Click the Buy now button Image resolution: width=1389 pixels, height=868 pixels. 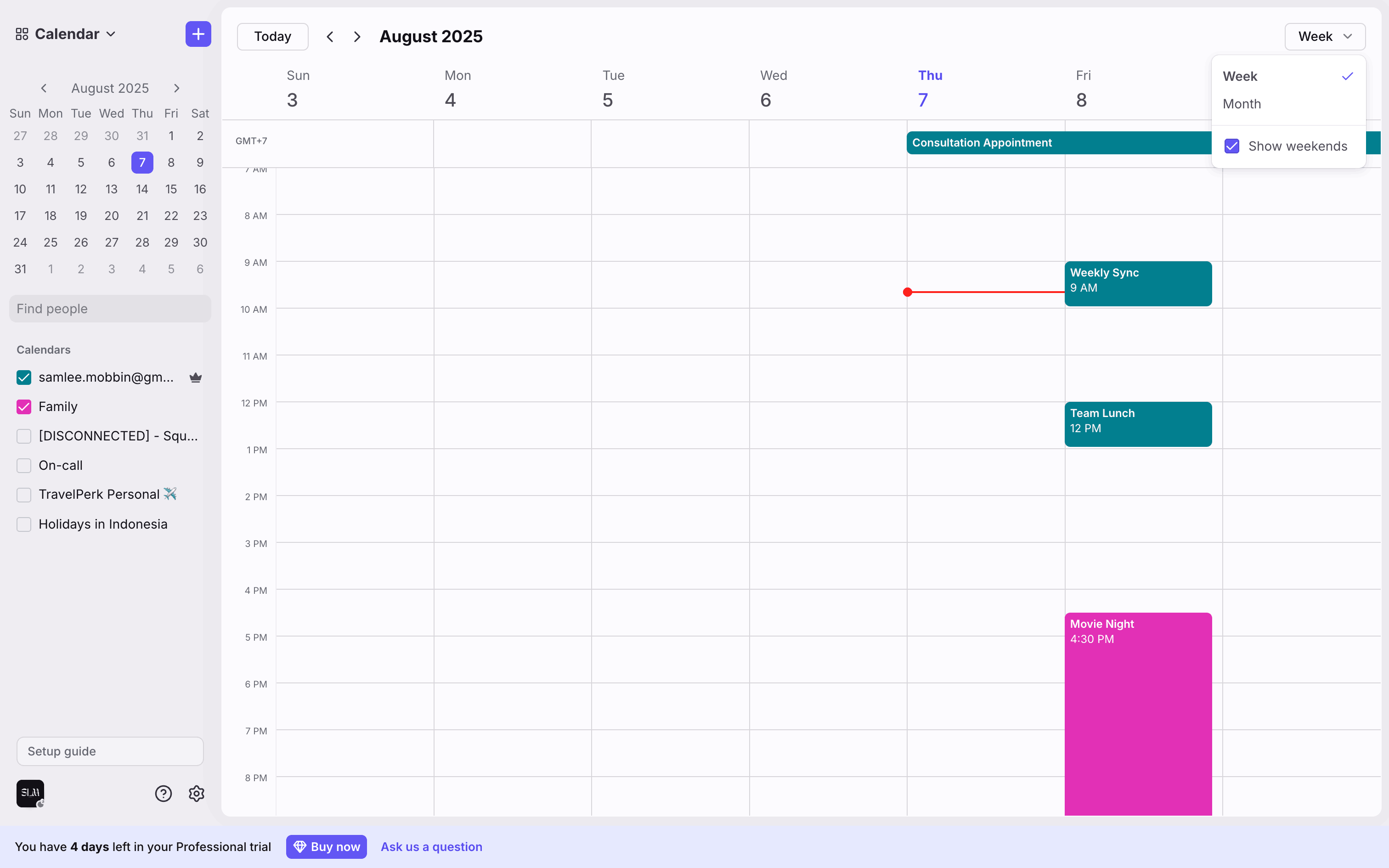326,847
